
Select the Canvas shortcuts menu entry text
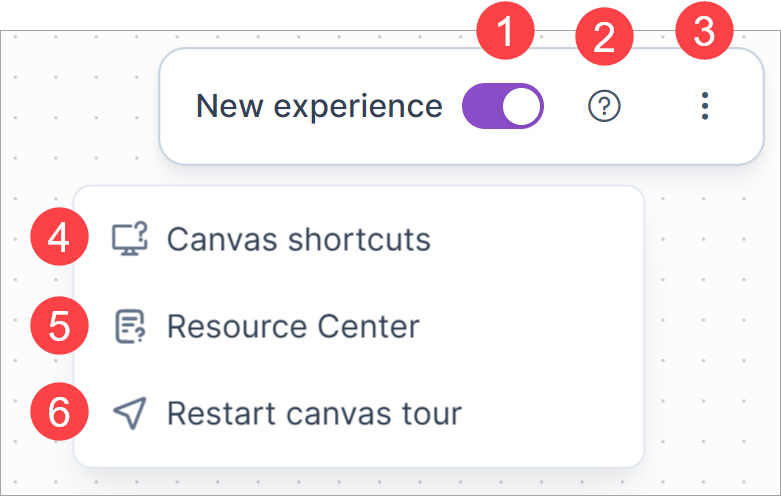click(298, 240)
